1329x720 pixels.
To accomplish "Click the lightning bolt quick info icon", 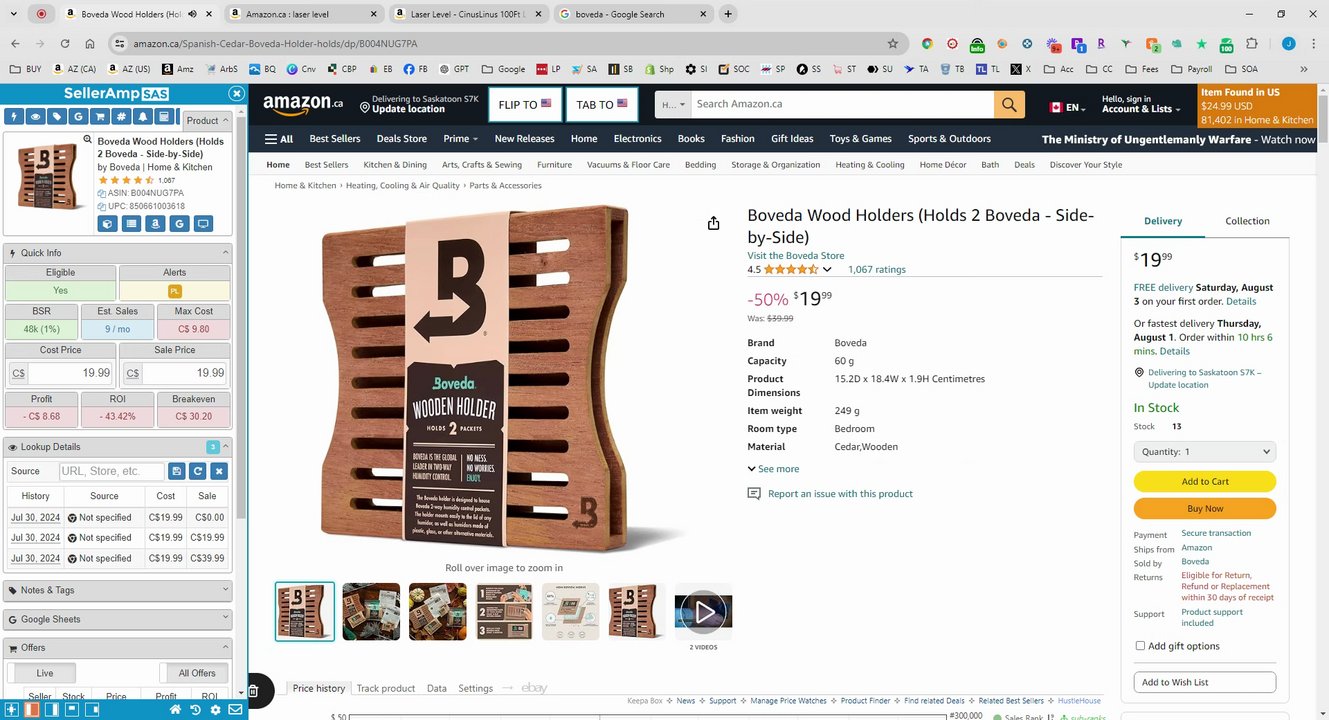I will click(14, 117).
